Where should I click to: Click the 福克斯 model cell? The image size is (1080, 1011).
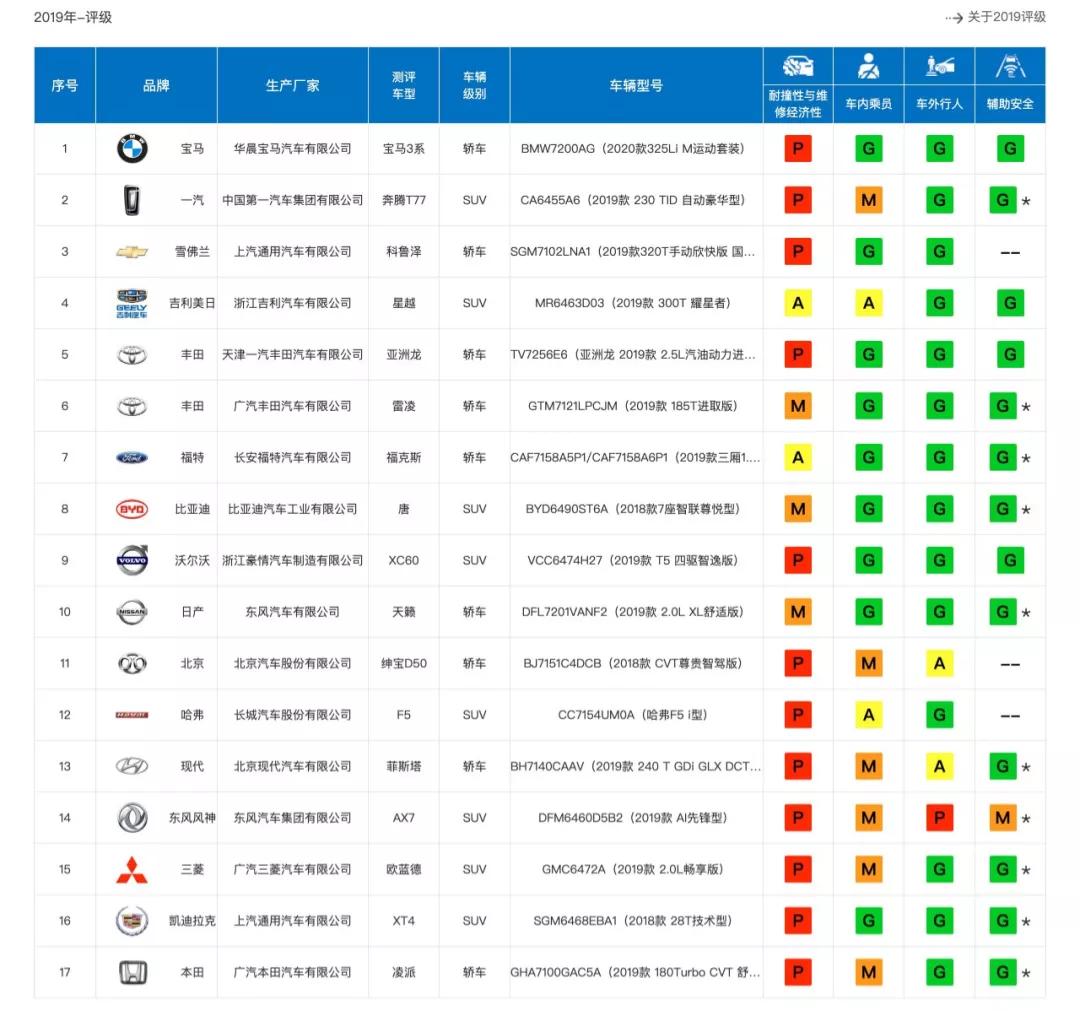coord(404,458)
